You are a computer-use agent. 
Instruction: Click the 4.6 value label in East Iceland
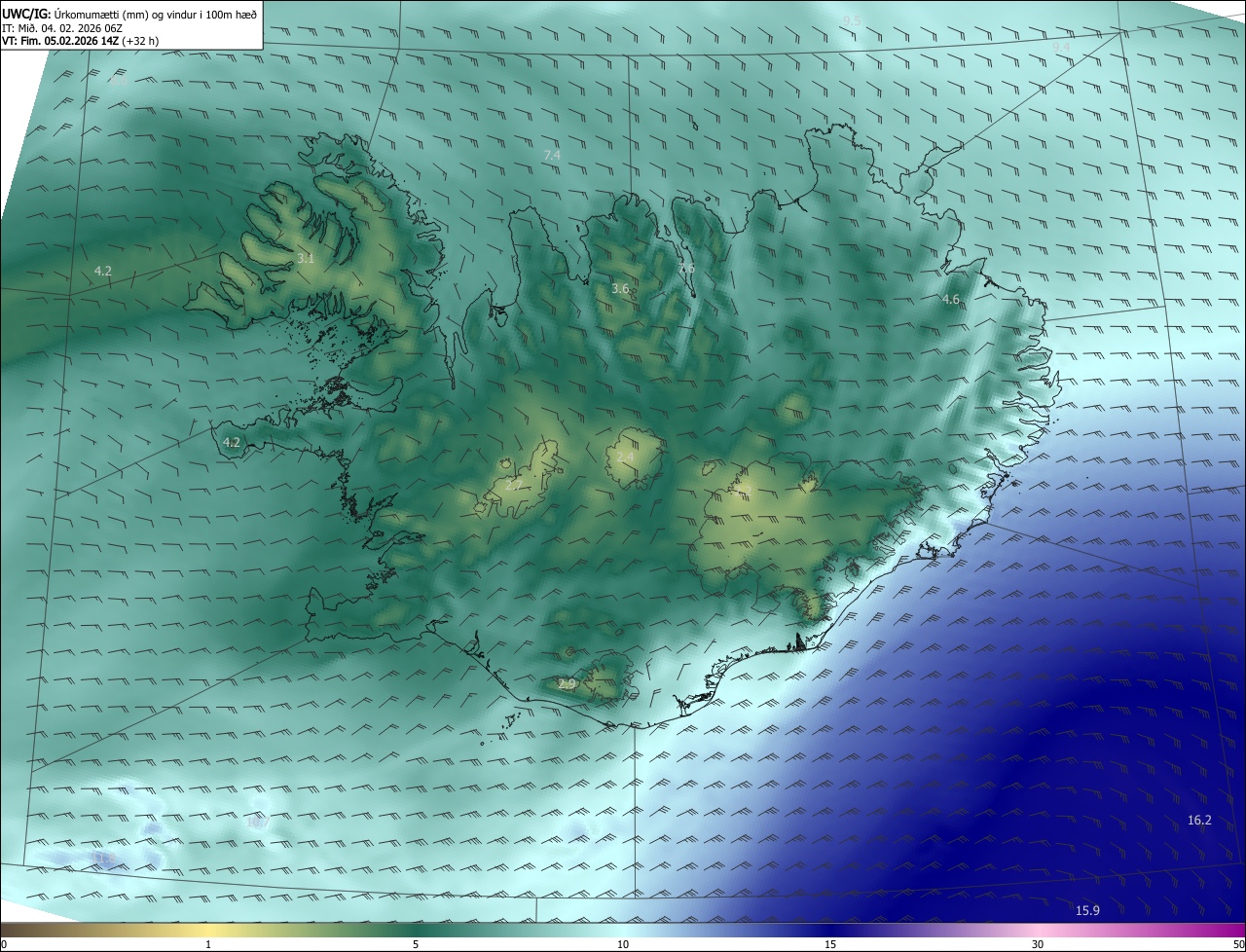(x=951, y=299)
